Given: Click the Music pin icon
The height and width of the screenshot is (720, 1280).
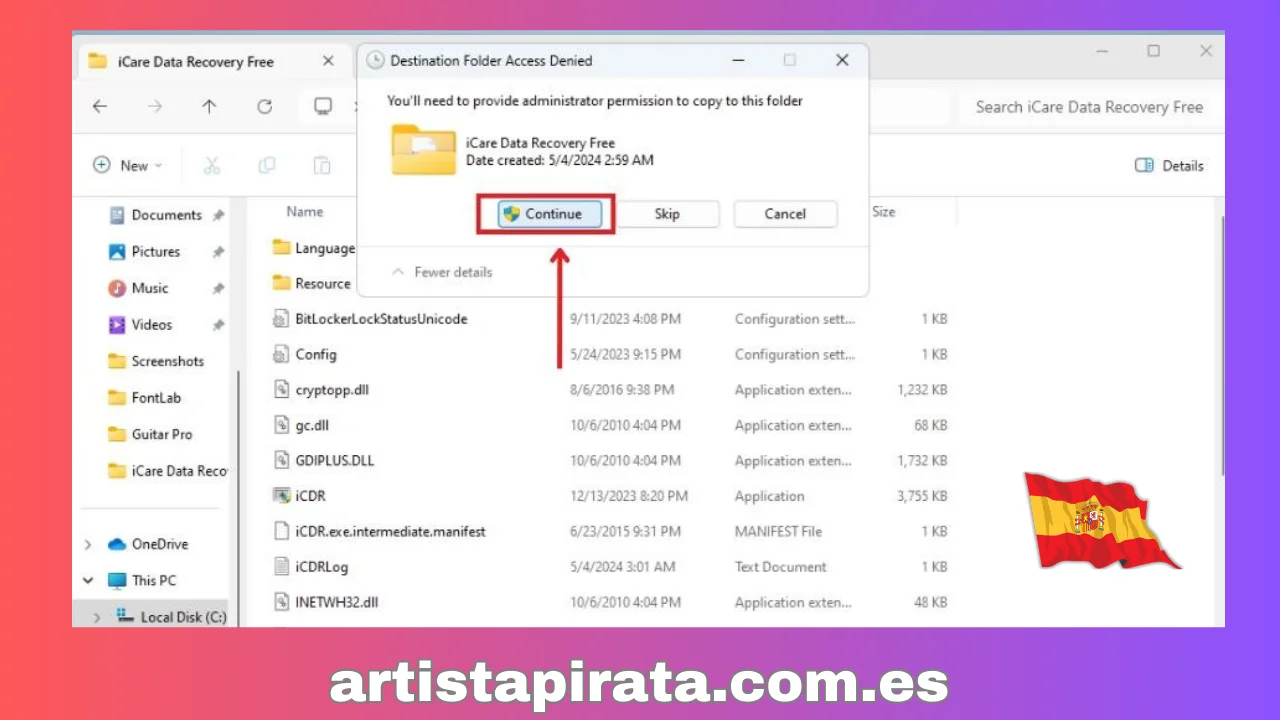Looking at the screenshot, I should point(218,288).
